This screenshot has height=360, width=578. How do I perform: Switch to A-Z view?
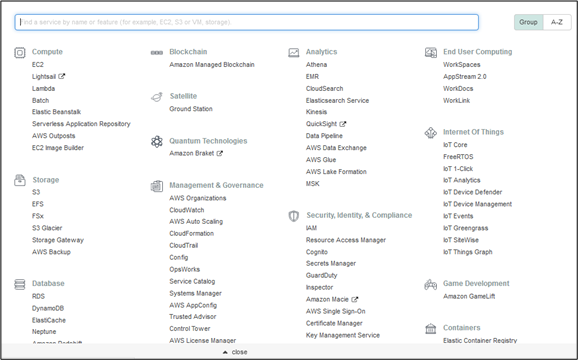(x=557, y=22)
